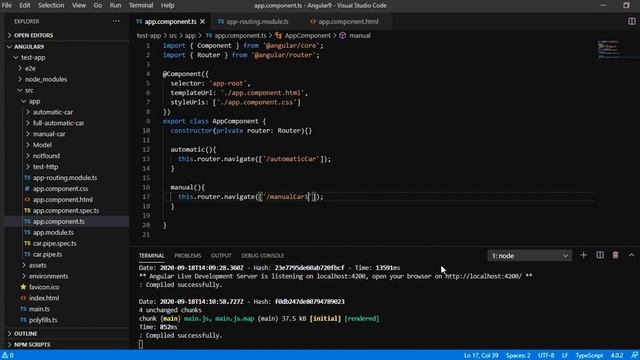640x360 pixels.
Task: Expand the test-http folder
Action: [x=45, y=167]
